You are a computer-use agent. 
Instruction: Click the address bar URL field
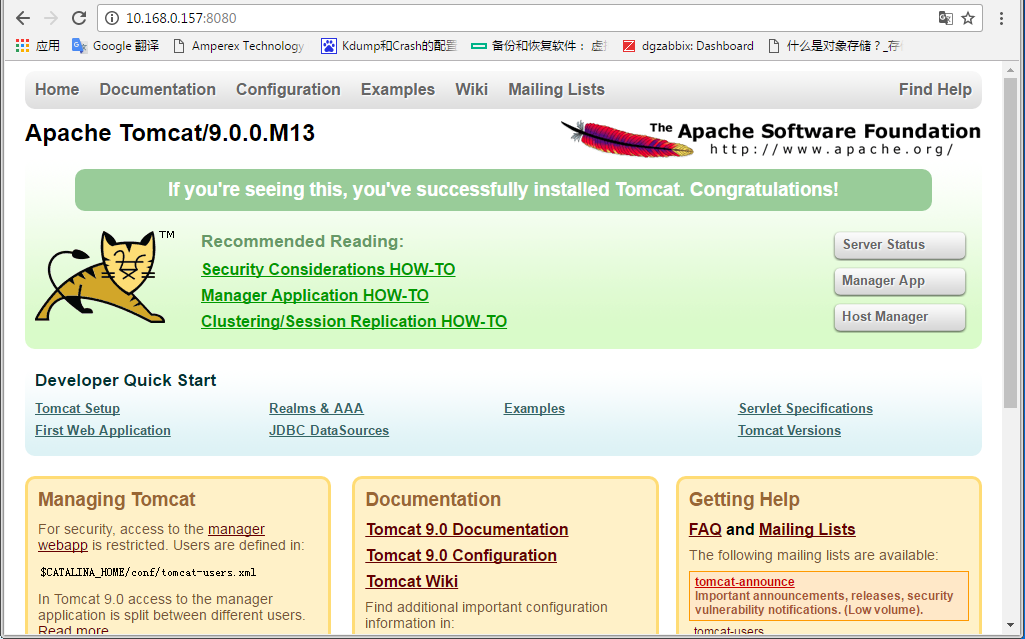pos(500,18)
